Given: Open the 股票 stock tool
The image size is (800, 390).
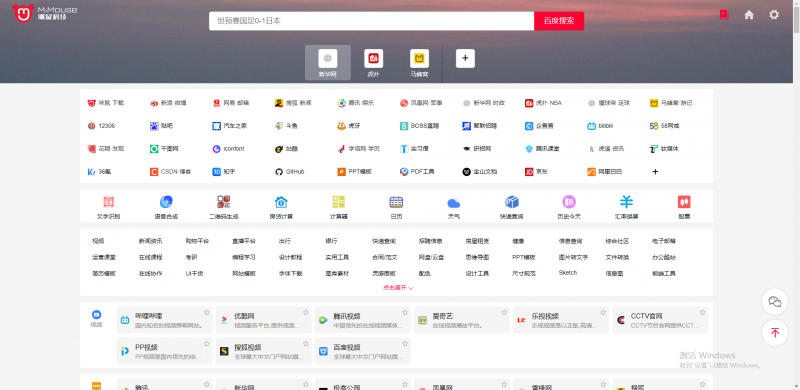Looking at the screenshot, I should pos(684,208).
